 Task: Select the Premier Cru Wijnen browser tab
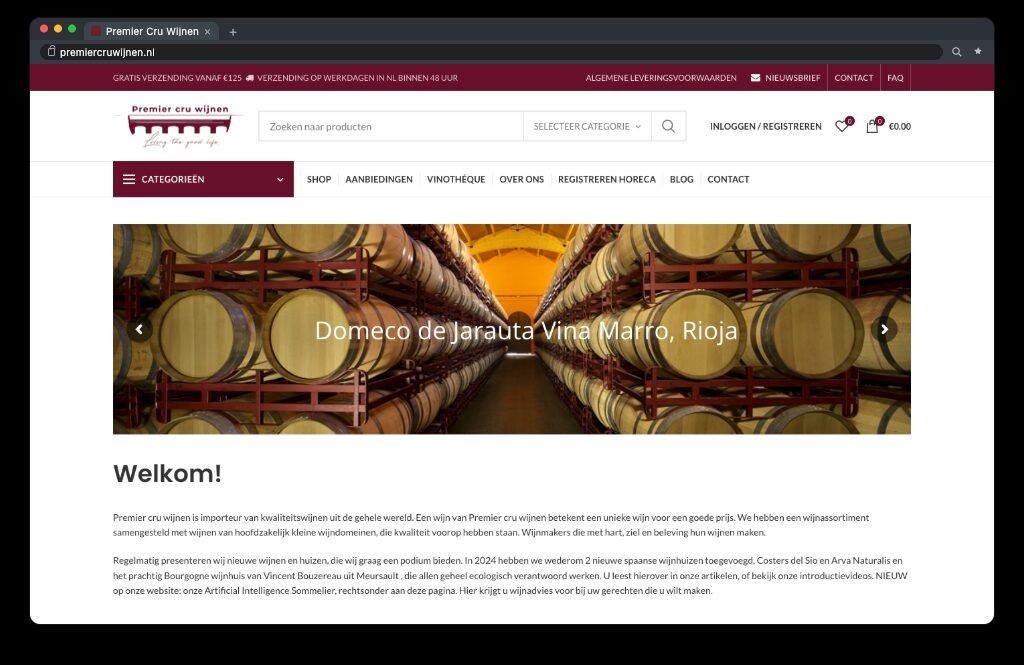point(152,31)
